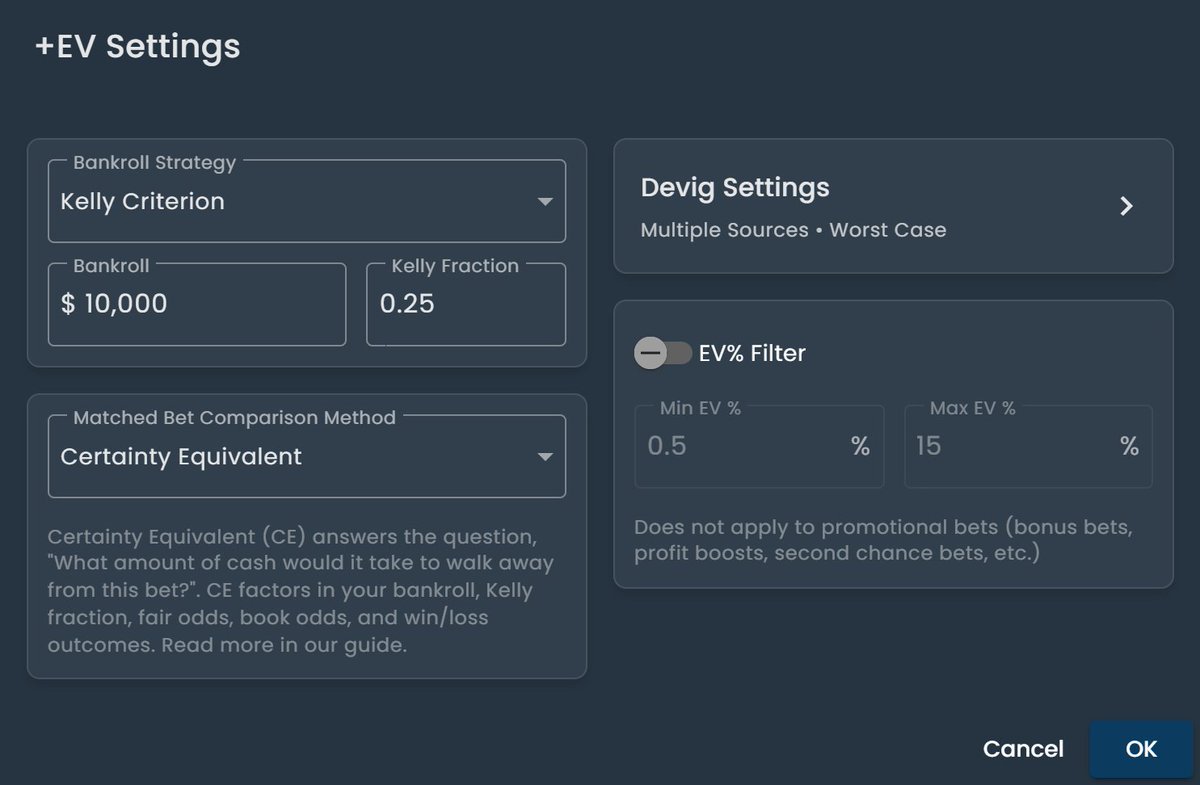Toggle the EV% Filter switch
Viewport: 1200px width, 785px height.
[663, 353]
